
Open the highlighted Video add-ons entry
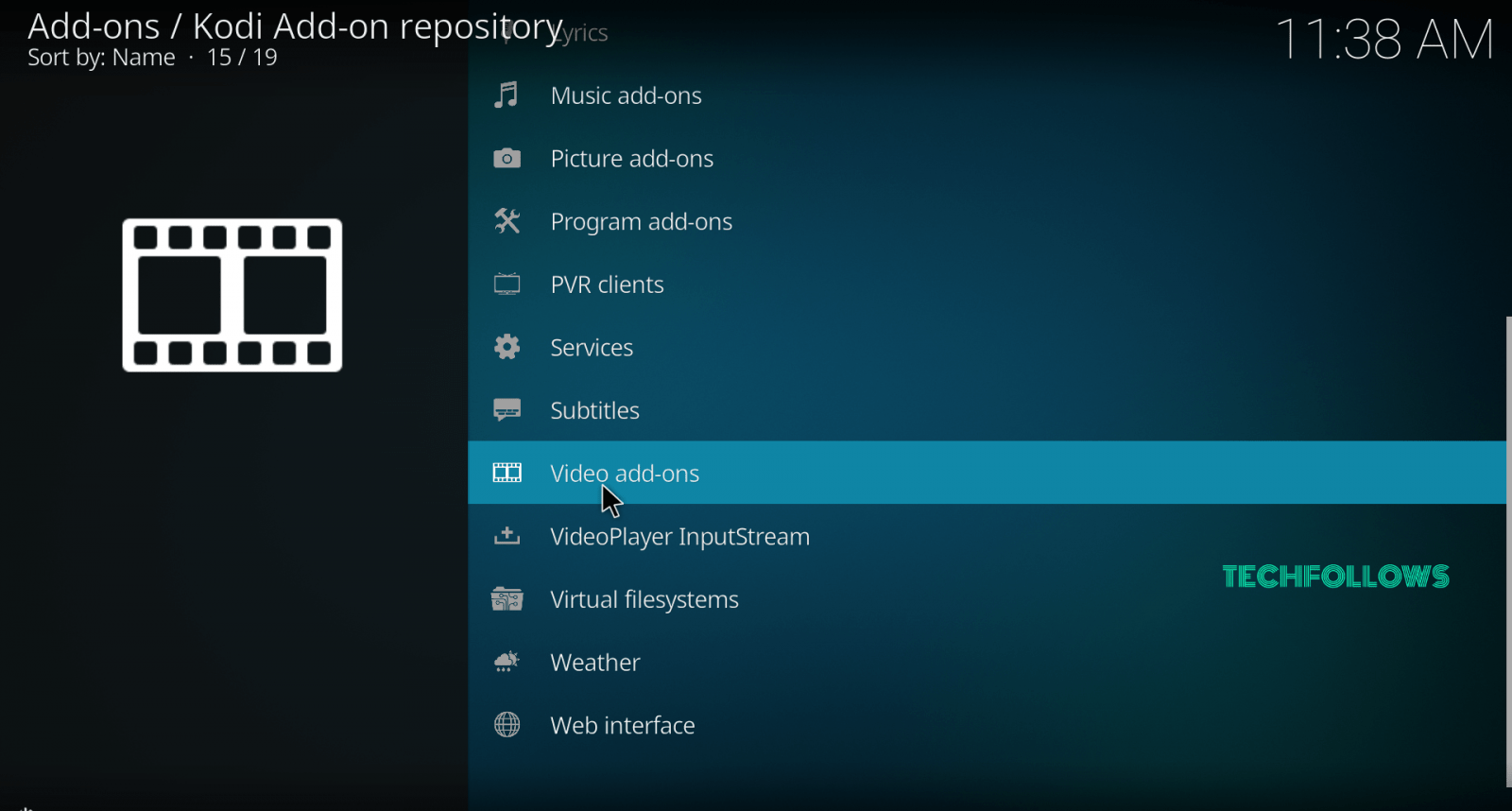click(987, 473)
